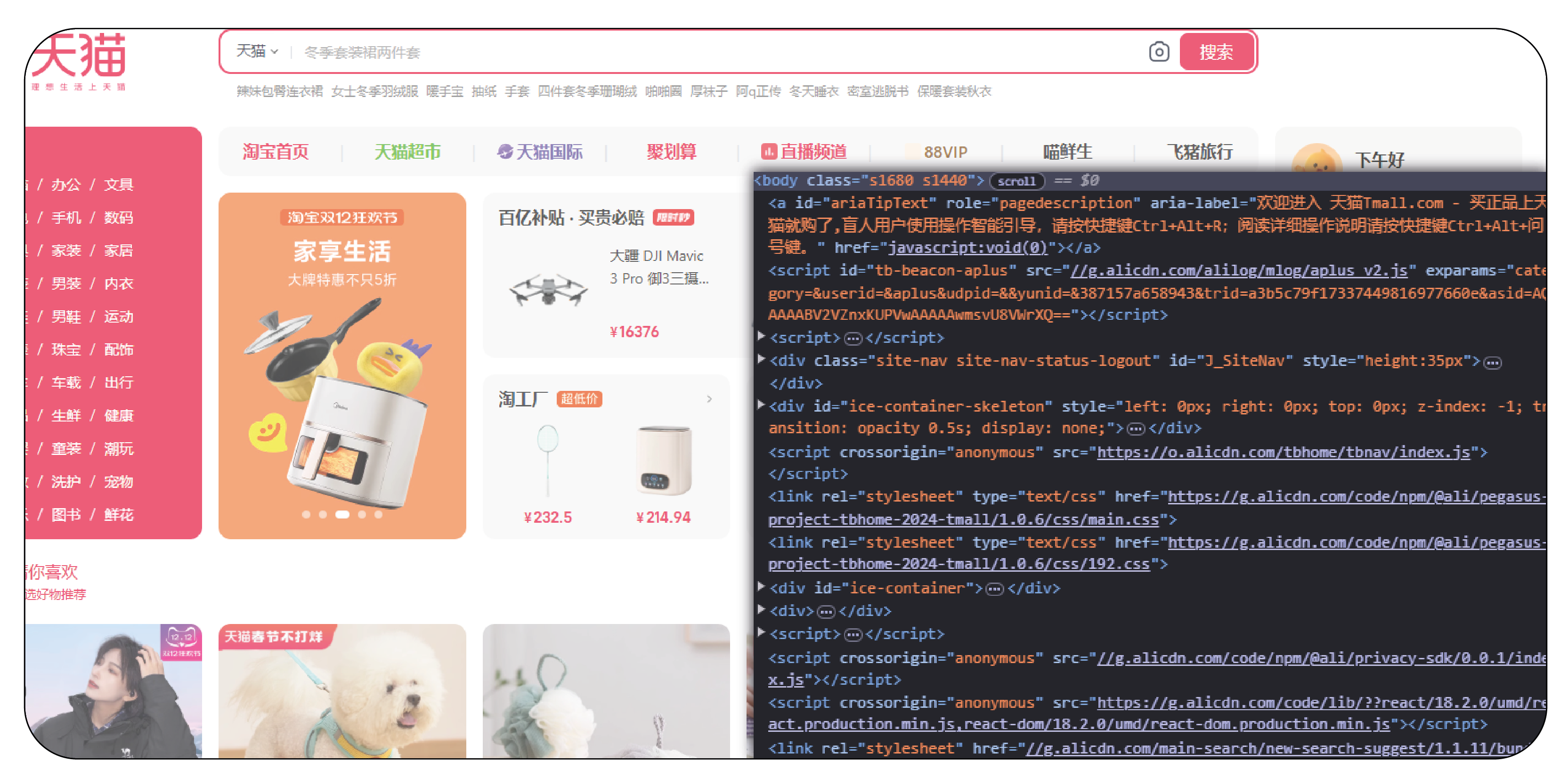Viewport: 1568px width, 778px height.
Task: Open the 聚划算 nav tab
Action: coord(671,152)
